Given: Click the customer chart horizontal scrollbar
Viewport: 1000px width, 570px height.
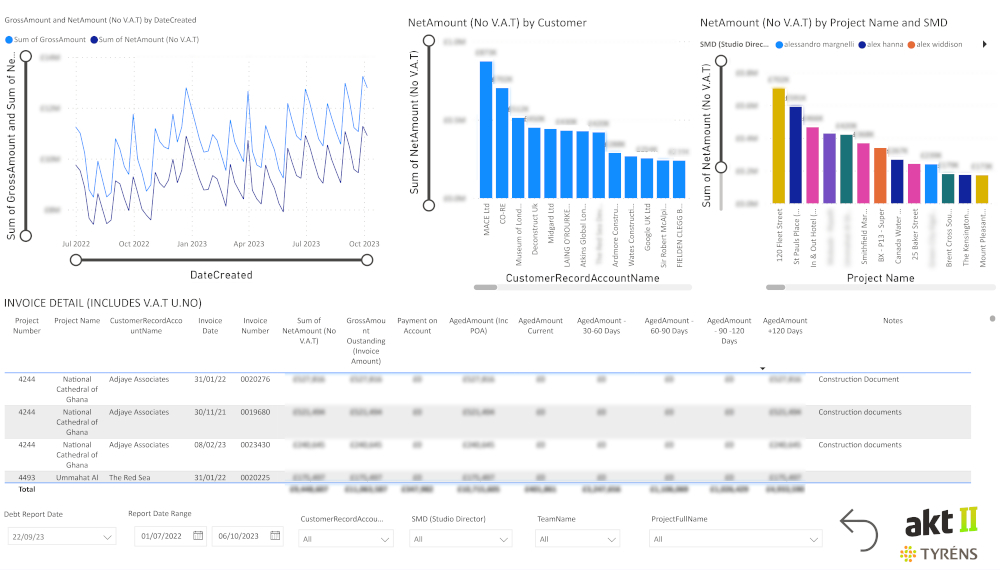Looking at the screenshot, I should pyautogui.click(x=485, y=288).
